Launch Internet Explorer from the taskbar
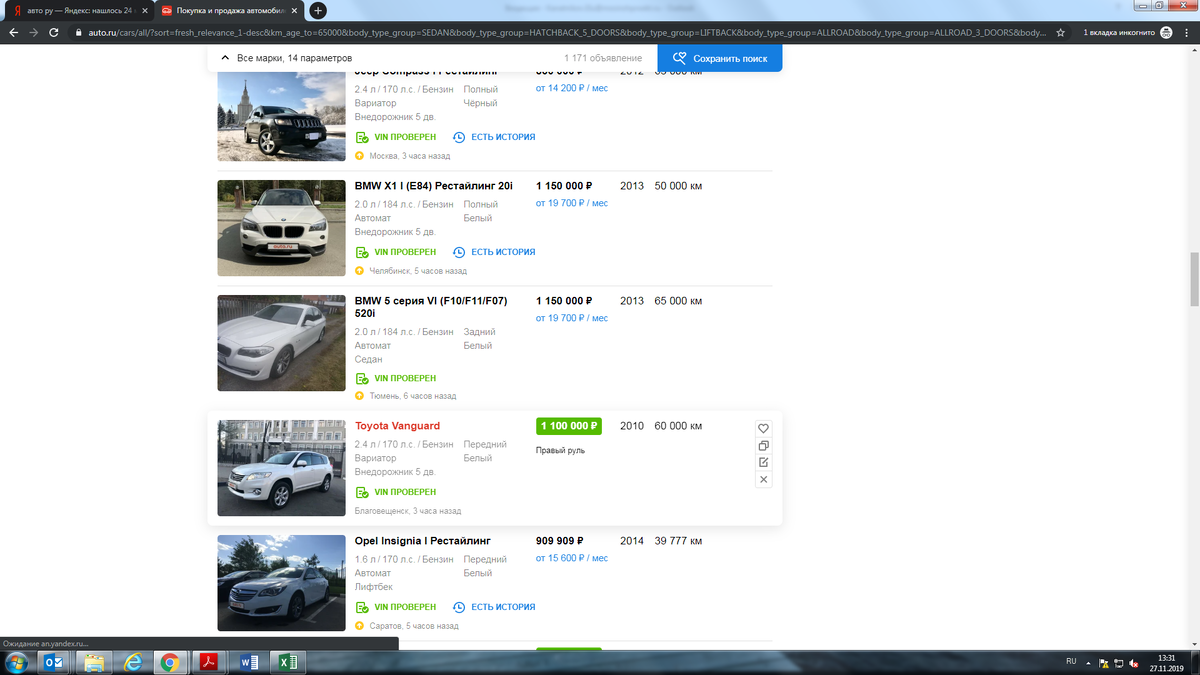1200x675 pixels. 132,662
